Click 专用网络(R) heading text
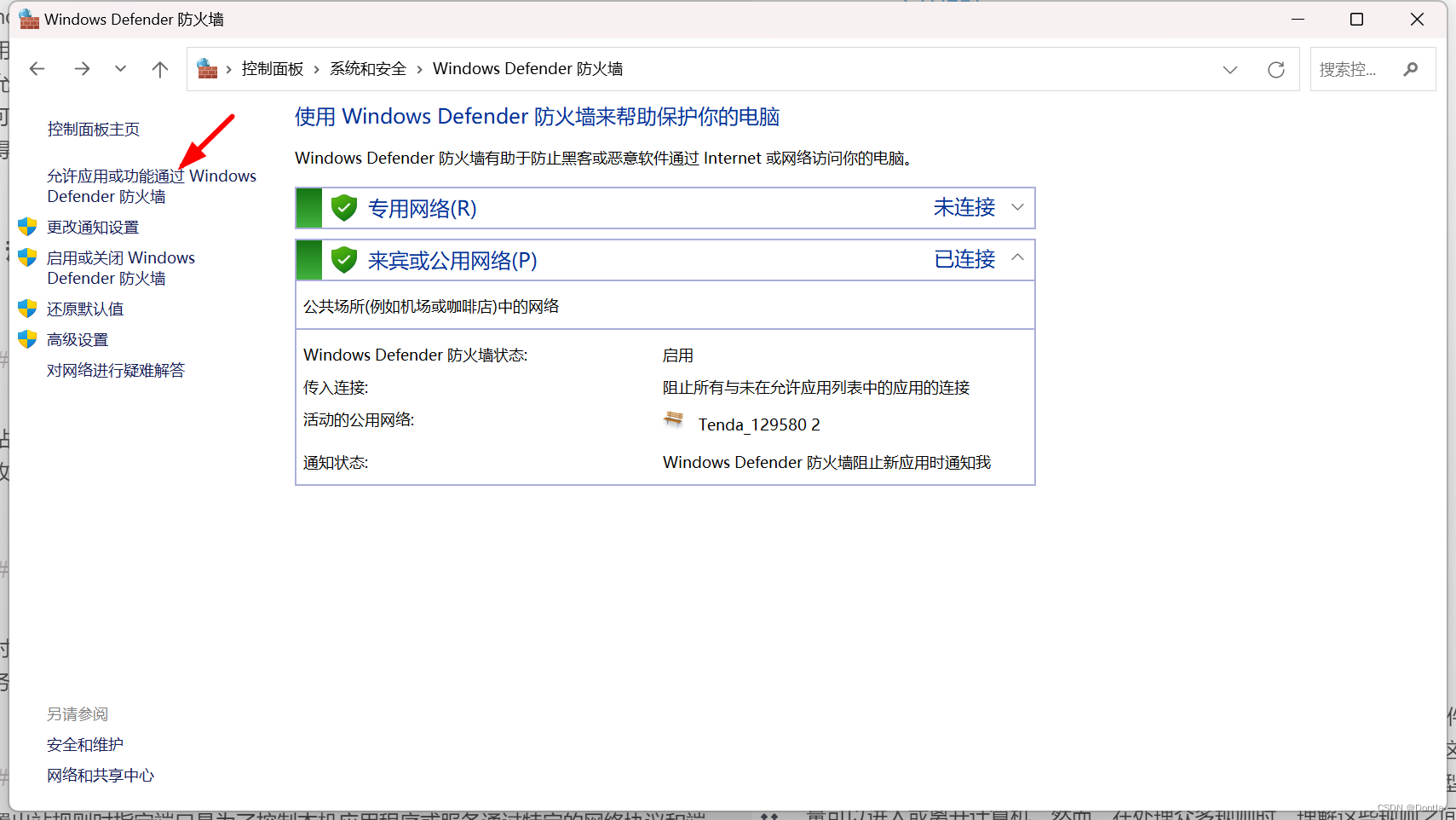Image resolution: width=1456 pixels, height=820 pixels. point(423,208)
